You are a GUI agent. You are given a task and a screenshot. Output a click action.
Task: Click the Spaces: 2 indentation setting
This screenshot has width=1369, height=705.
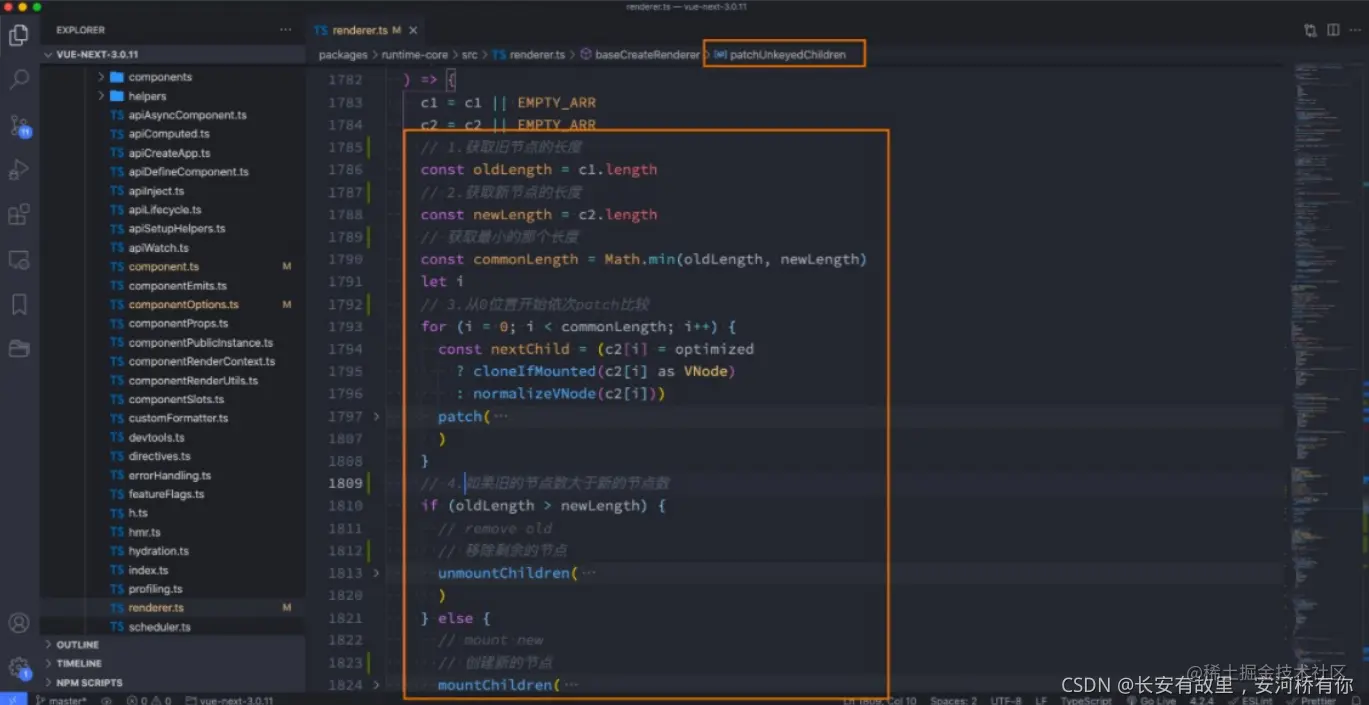[x=953, y=700]
